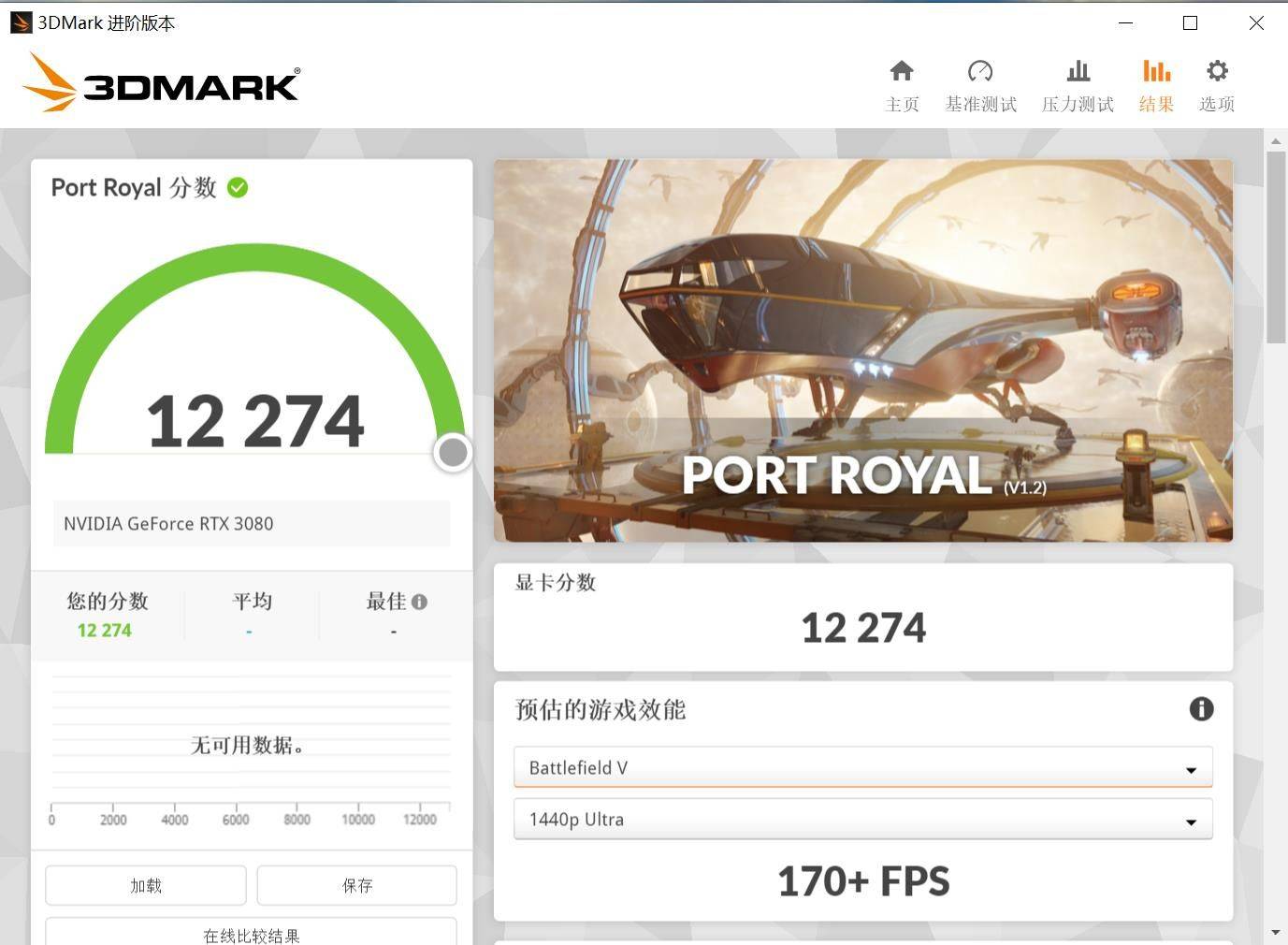Click the 3DMark app icon in the title bar
This screenshot has height=945, width=1288.
click(21, 22)
